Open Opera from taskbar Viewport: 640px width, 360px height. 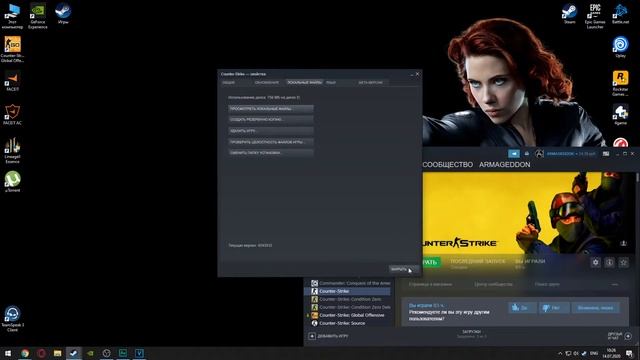click(41, 353)
